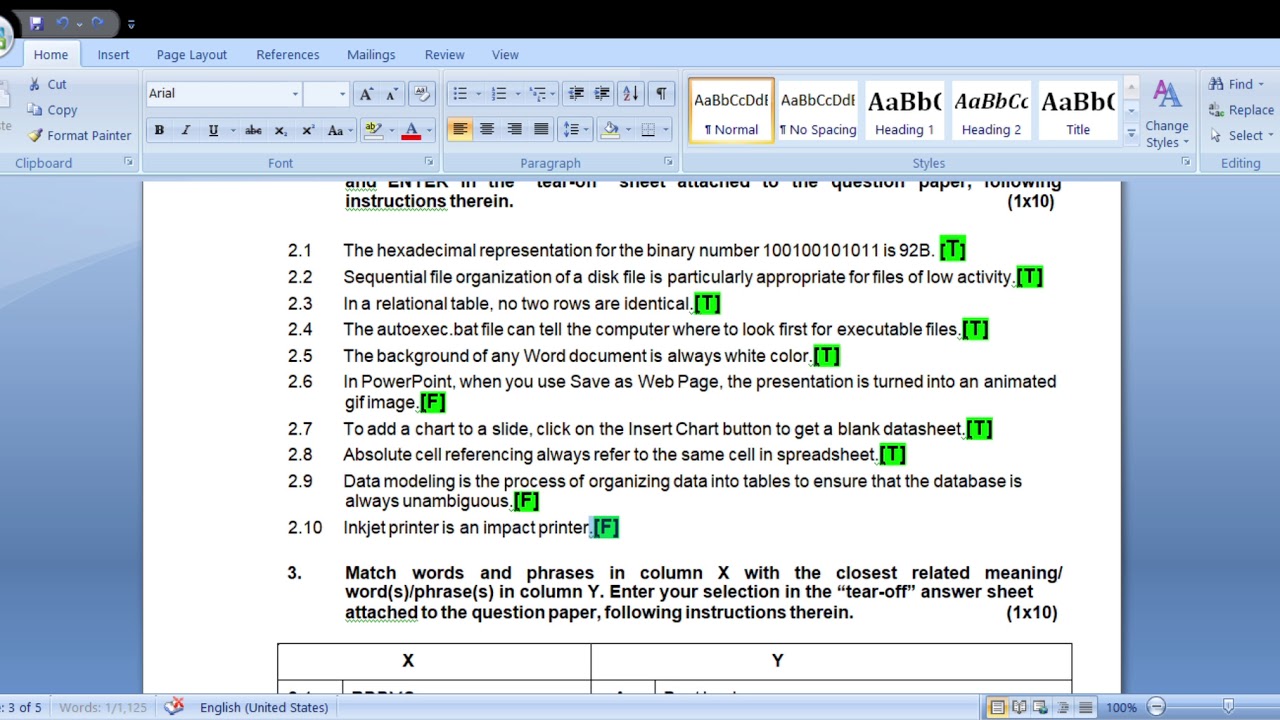Shrink the font with Shrink Font button

392,93
